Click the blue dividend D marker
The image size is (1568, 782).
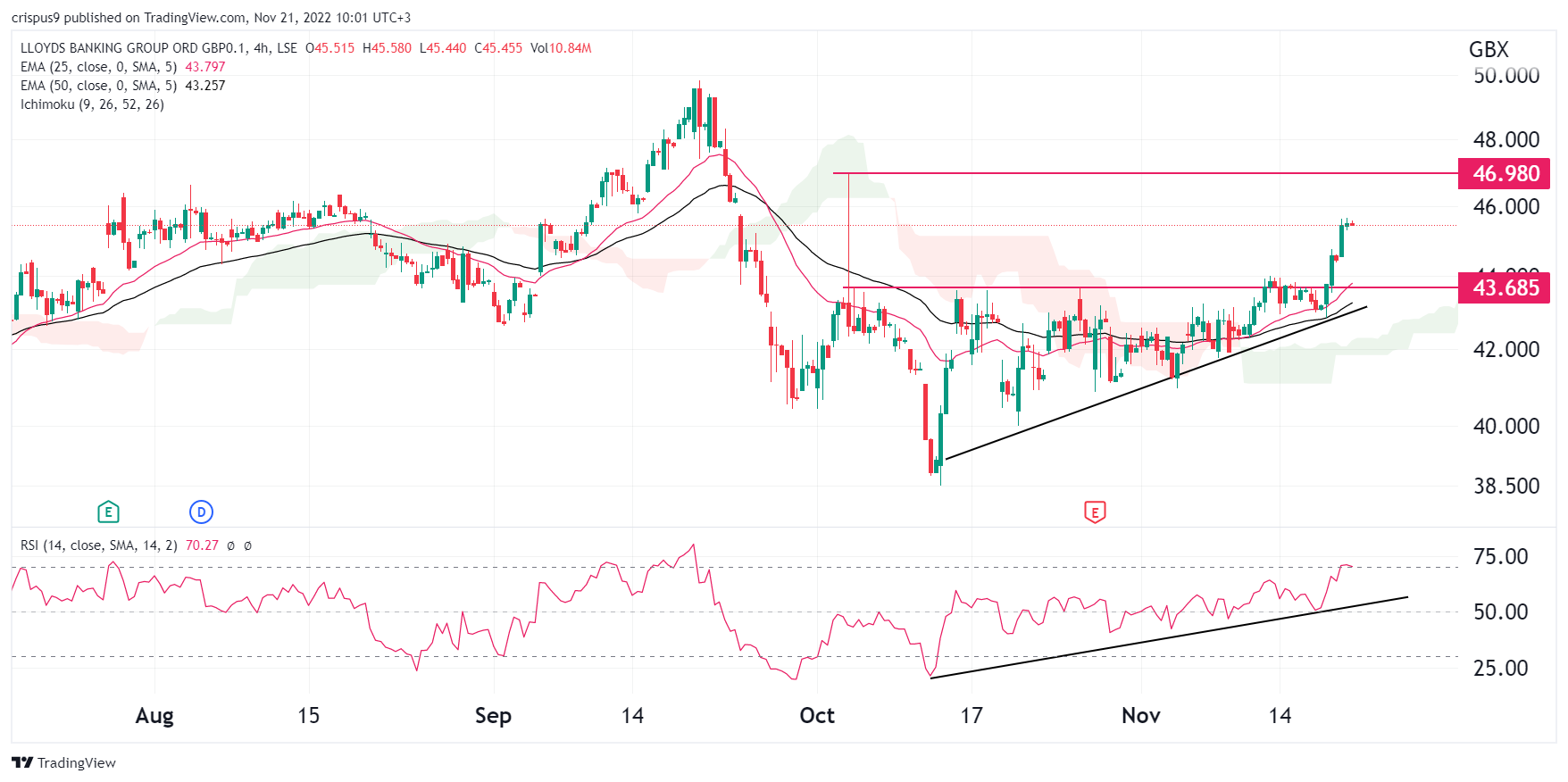tap(201, 512)
